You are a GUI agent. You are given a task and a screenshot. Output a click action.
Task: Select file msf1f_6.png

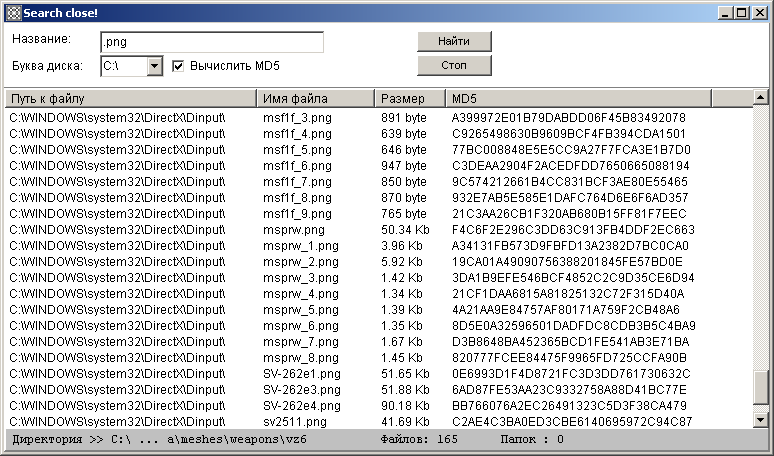(297, 166)
